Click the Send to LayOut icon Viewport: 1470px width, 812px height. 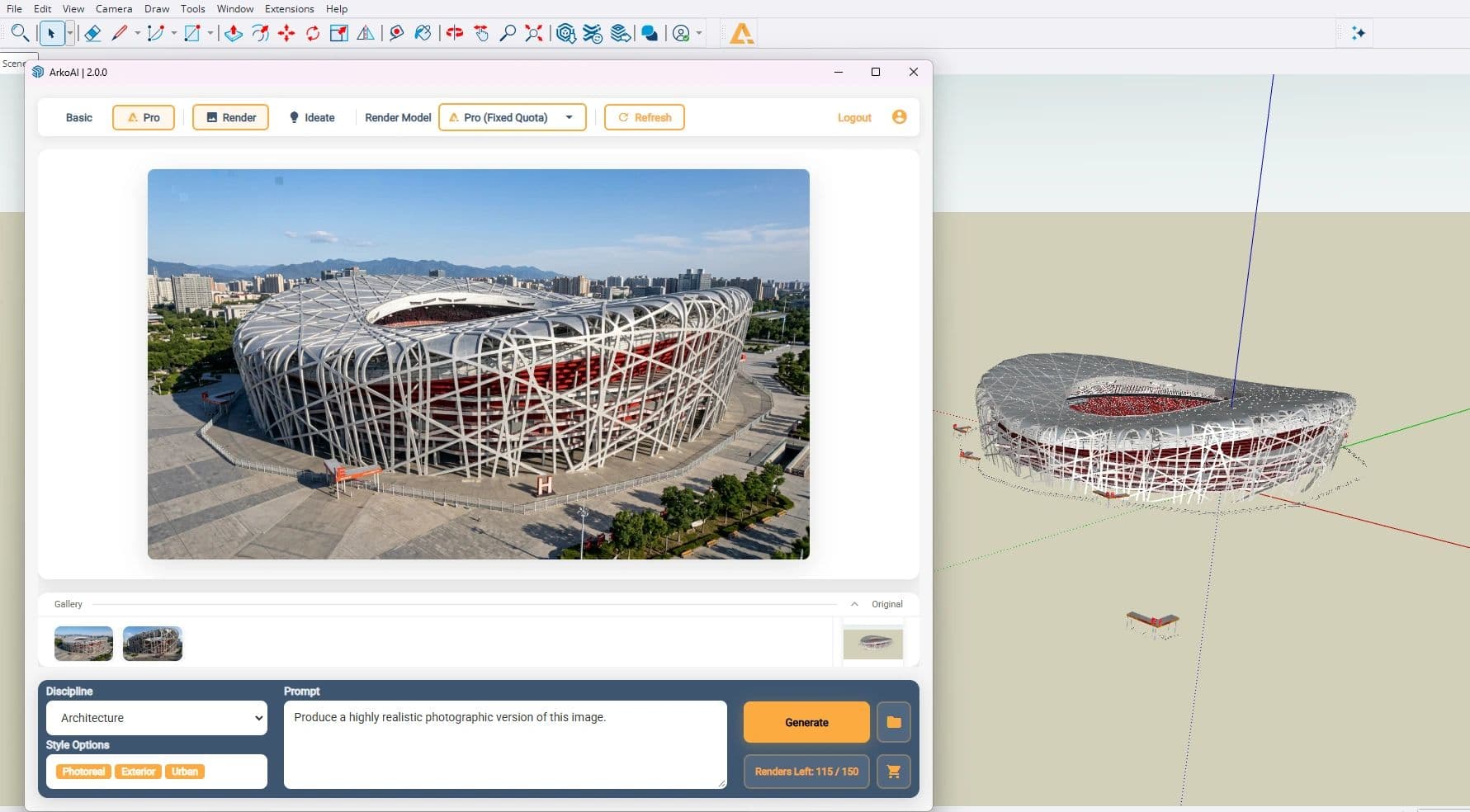coord(621,33)
